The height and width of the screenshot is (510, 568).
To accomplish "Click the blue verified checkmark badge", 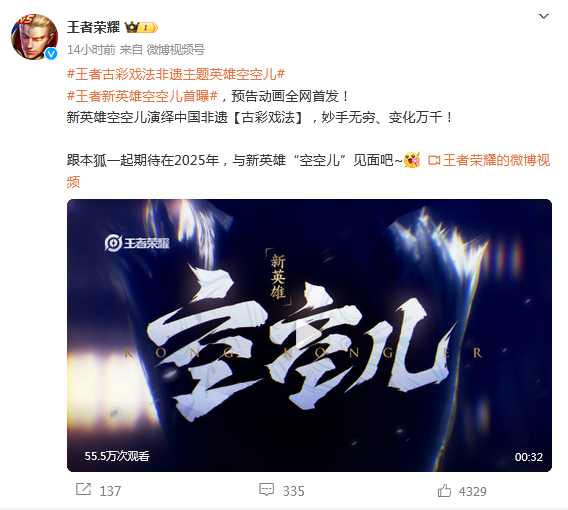I will click(51, 54).
